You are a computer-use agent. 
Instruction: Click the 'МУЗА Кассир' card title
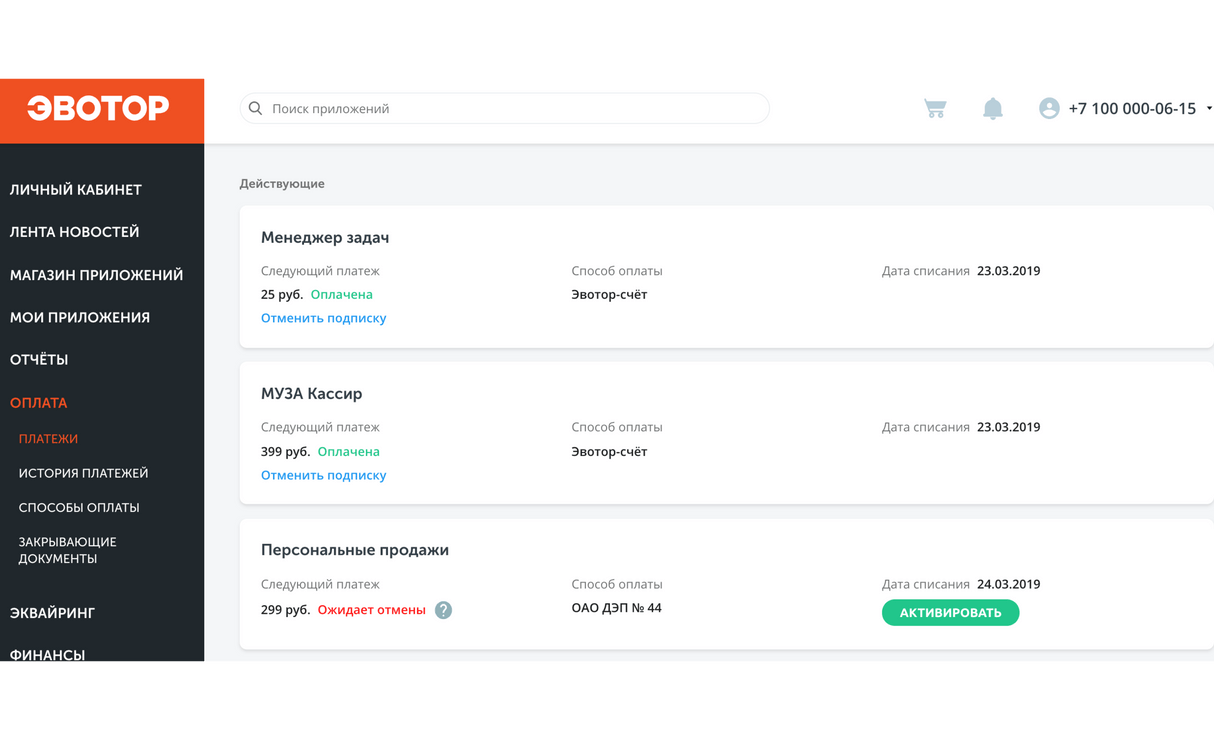pos(312,394)
